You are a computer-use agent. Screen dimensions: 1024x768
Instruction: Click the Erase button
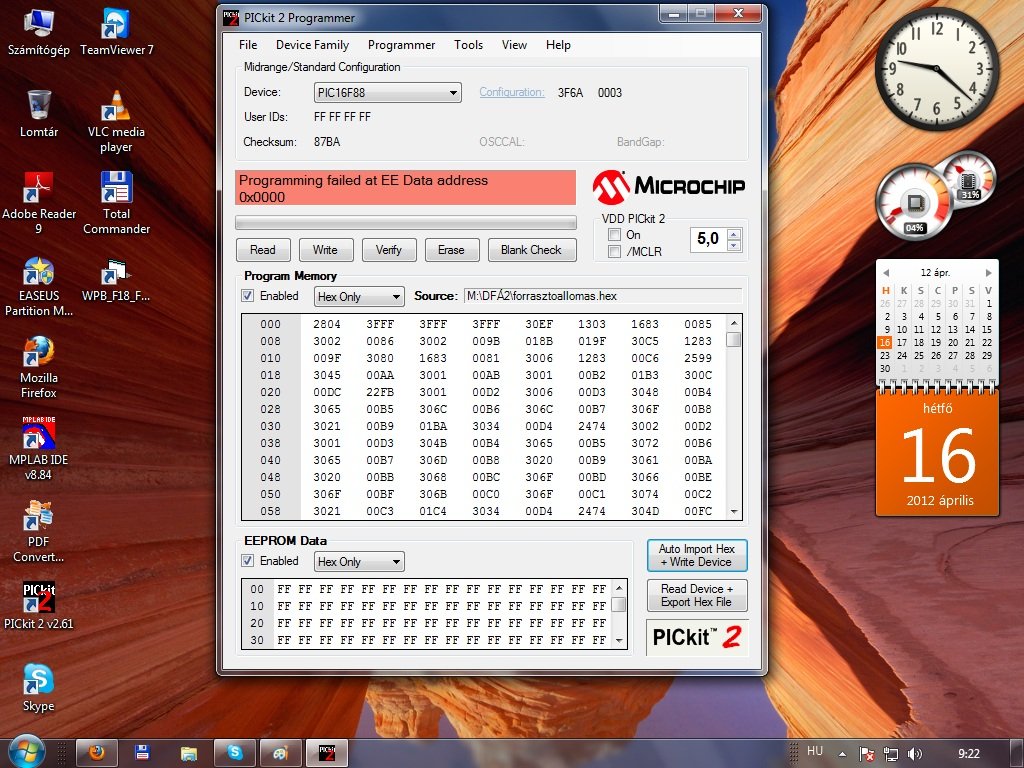(451, 250)
